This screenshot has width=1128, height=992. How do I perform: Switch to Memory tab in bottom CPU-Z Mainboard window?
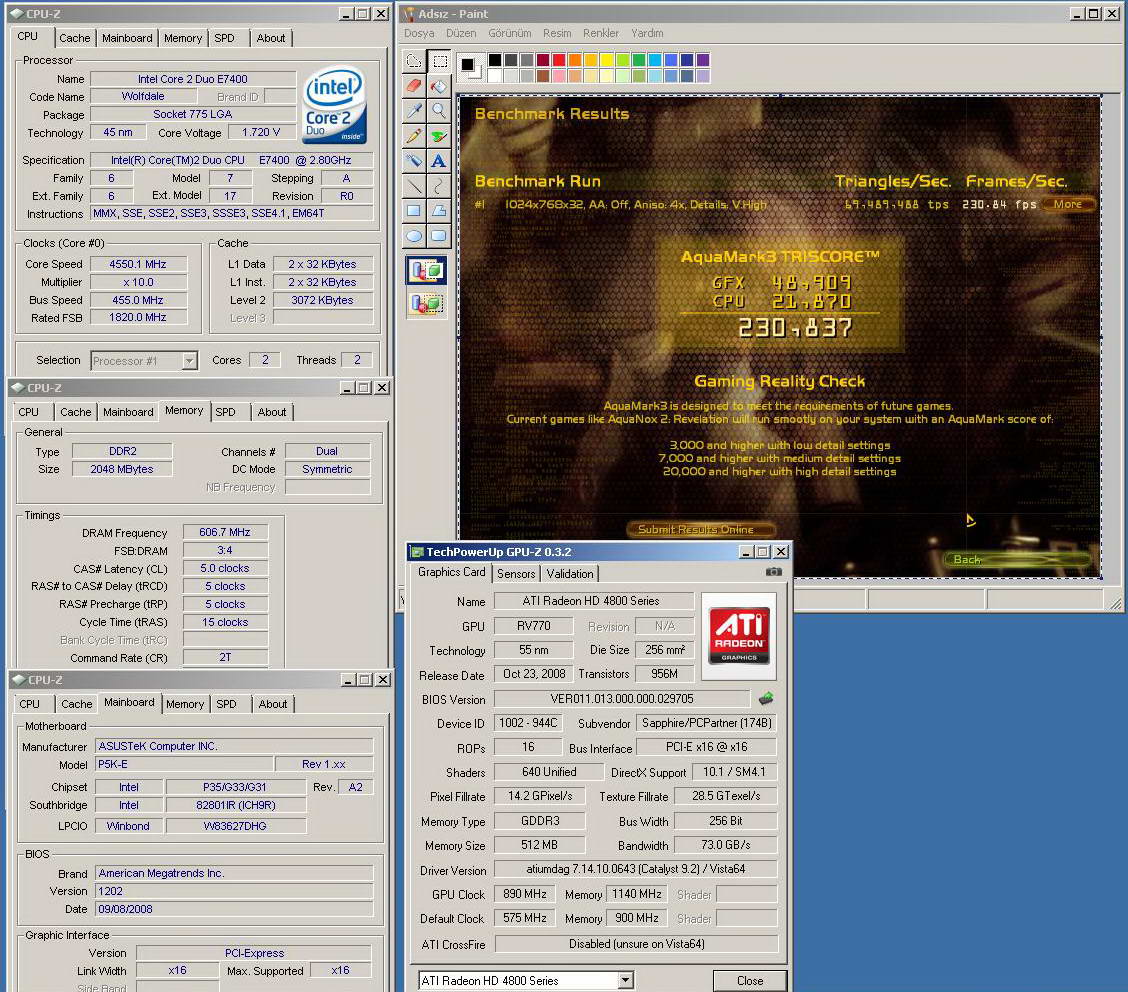coord(185,704)
